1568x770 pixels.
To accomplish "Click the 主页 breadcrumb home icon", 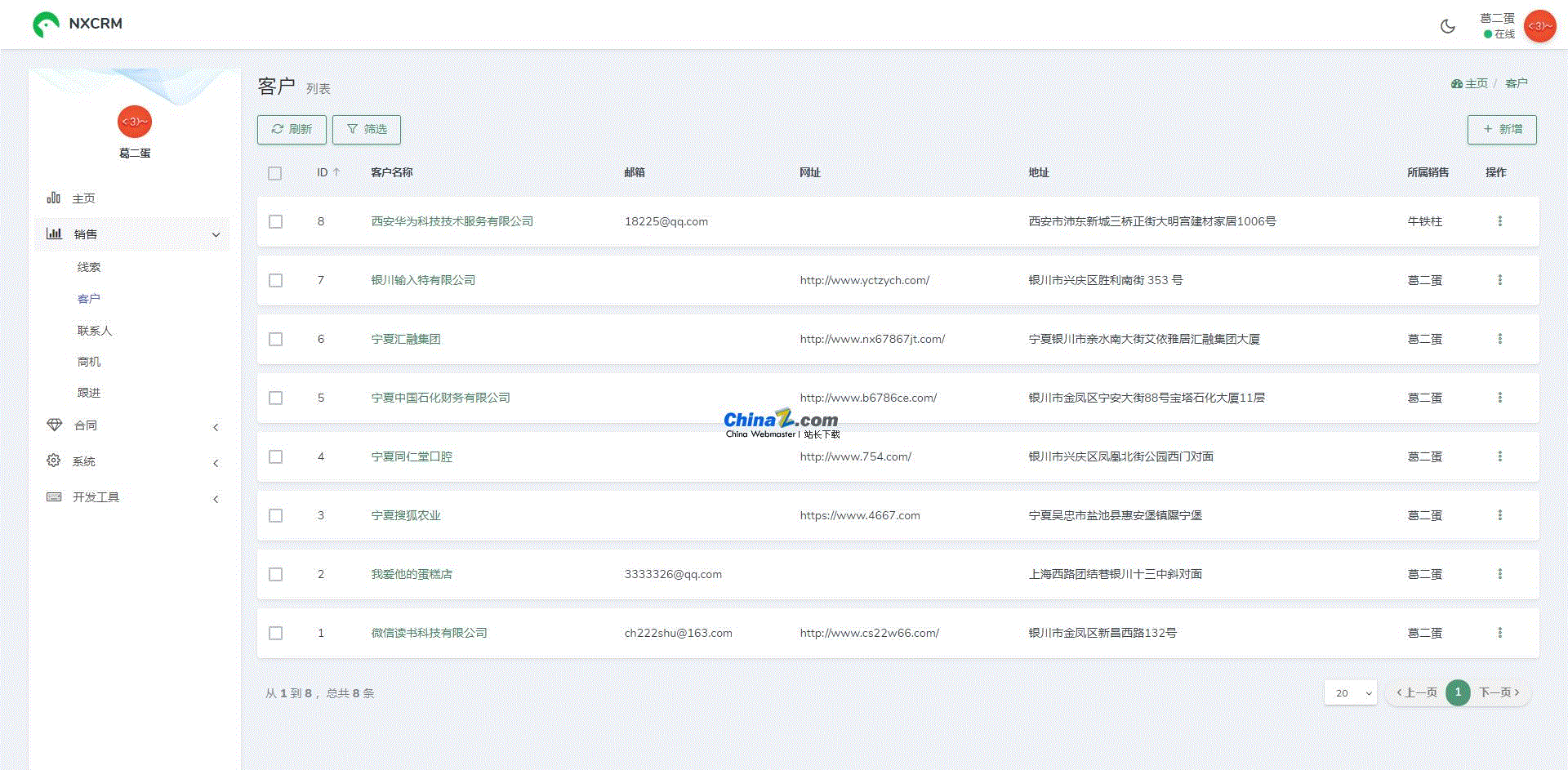I will (x=1457, y=83).
